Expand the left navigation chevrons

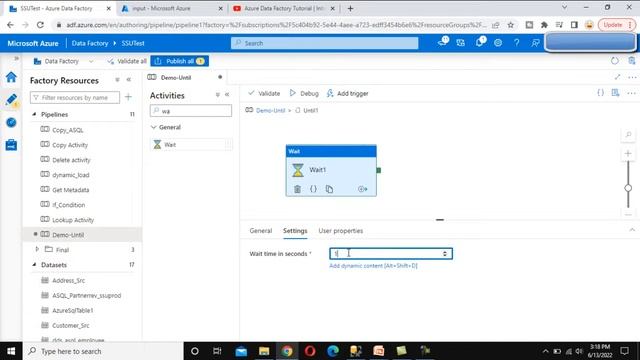[x=16, y=58]
